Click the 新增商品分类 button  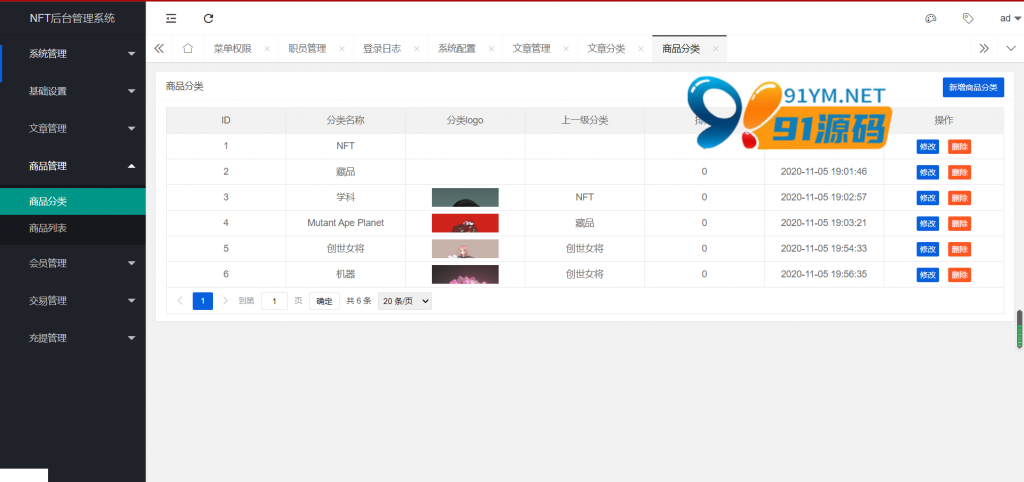(x=973, y=87)
